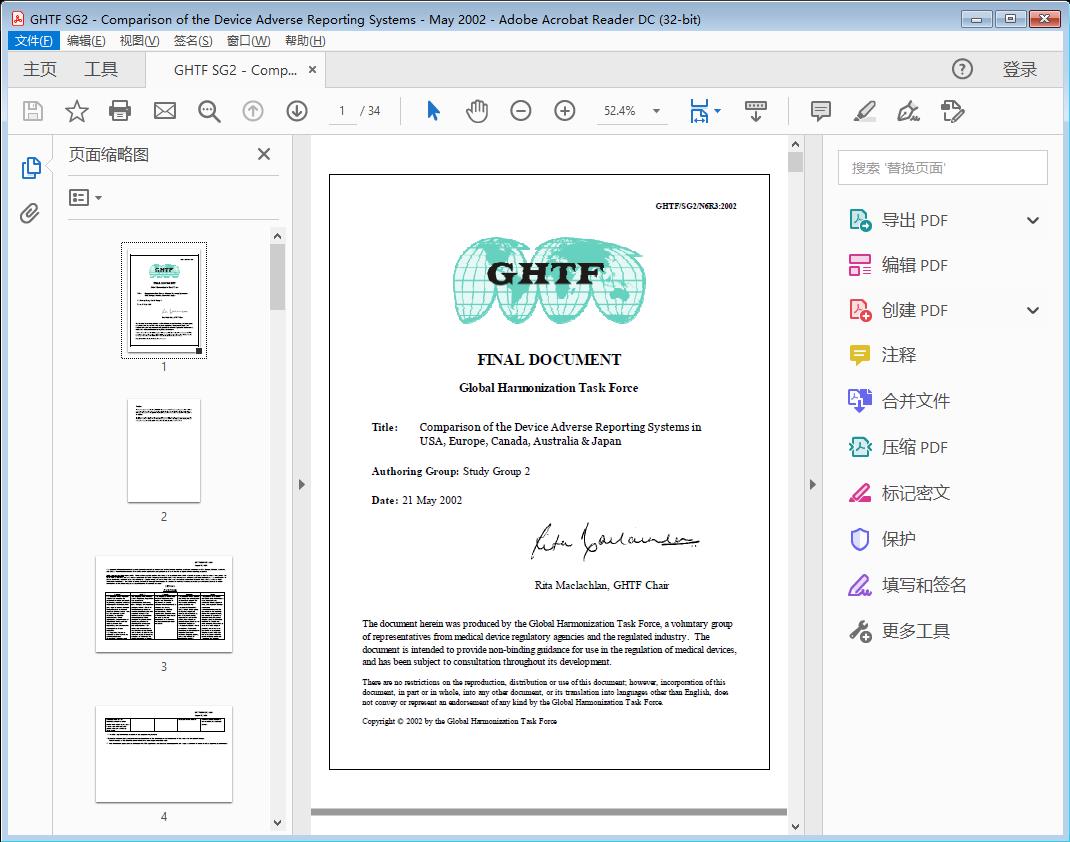Viewport: 1070px width, 842px height.
Task: Switch to the 主页 tab
Action: (40, 69)
